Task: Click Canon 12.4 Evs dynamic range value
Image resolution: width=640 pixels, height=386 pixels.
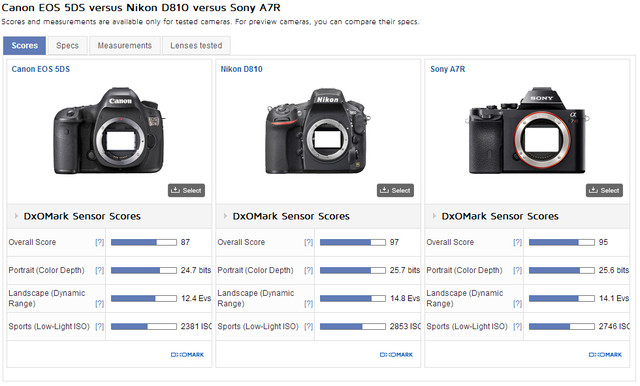Action: click(x=196, y=298)
